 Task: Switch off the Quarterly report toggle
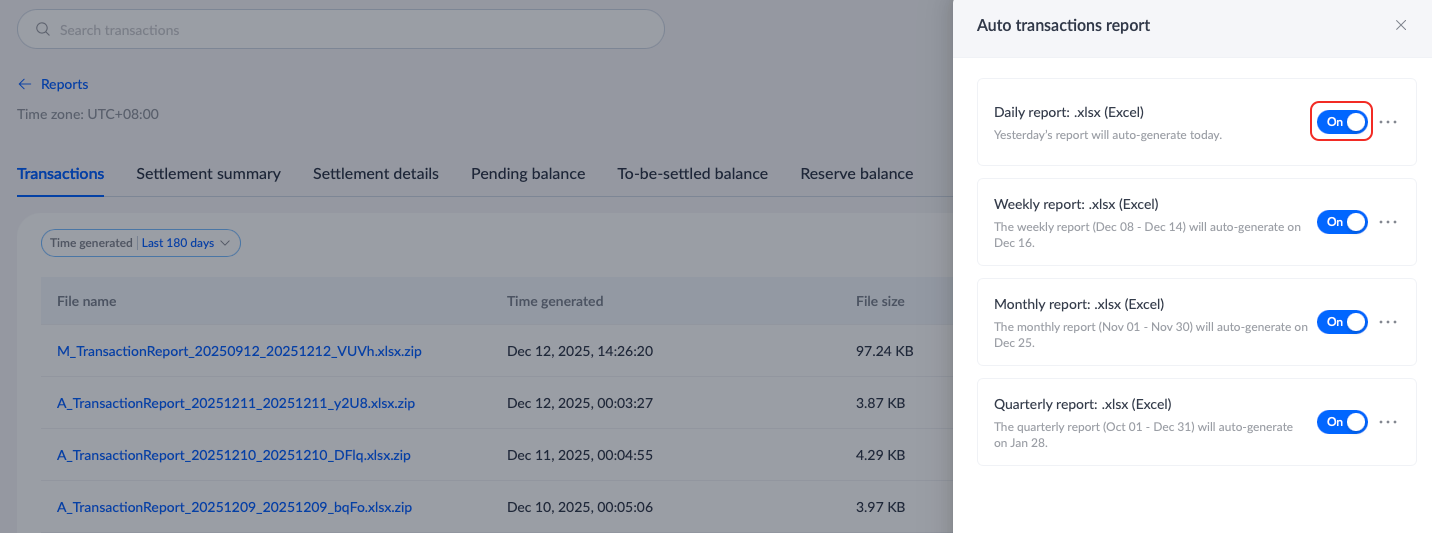pos(1341,422)
